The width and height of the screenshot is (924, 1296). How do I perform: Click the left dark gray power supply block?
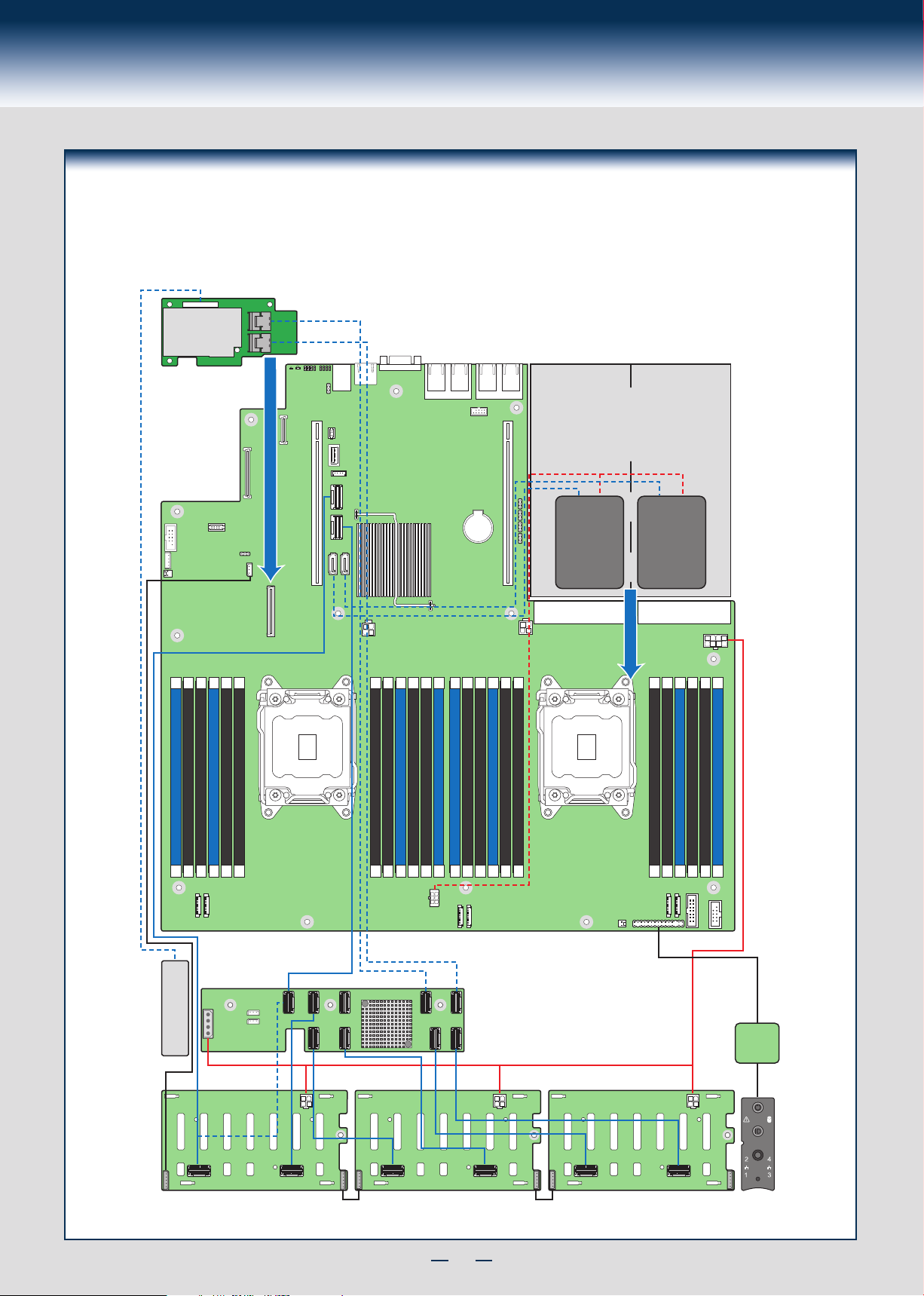(x=589, y=542)
